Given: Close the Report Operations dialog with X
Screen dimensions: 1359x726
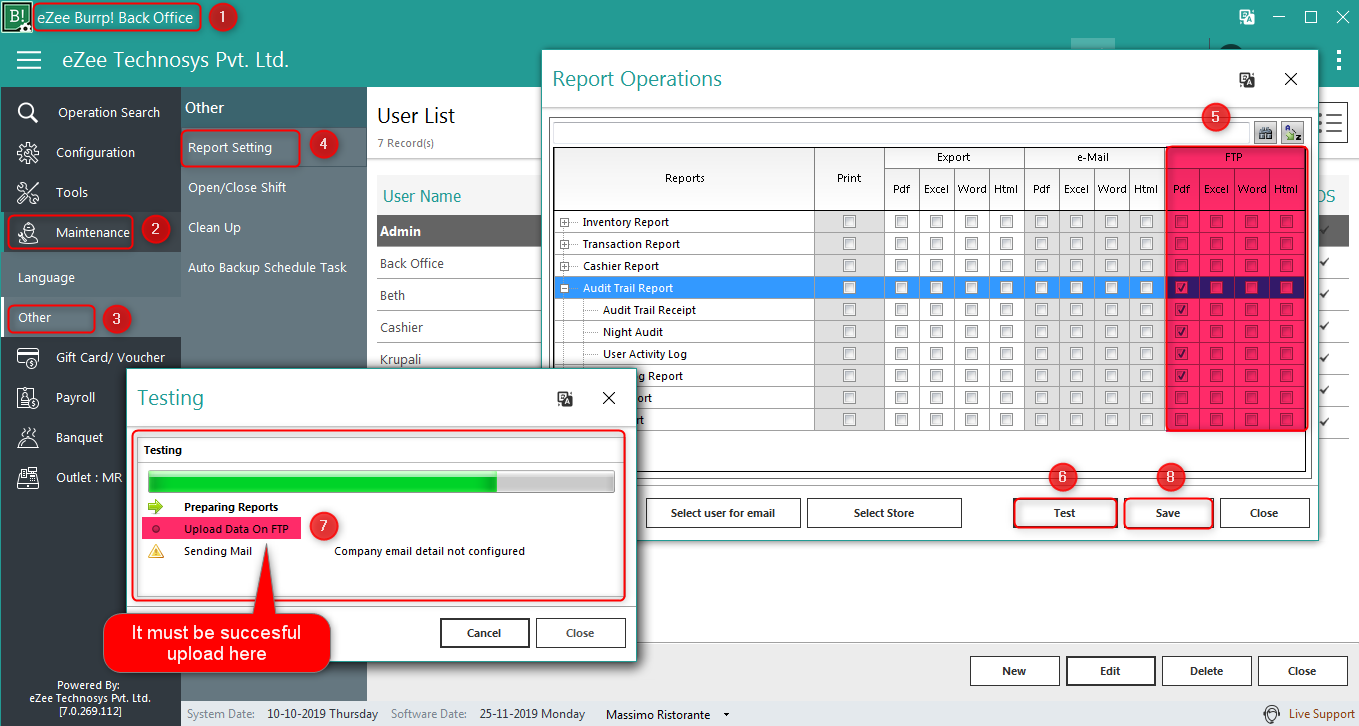Looking at the screenshot, I should point(1291,79).
